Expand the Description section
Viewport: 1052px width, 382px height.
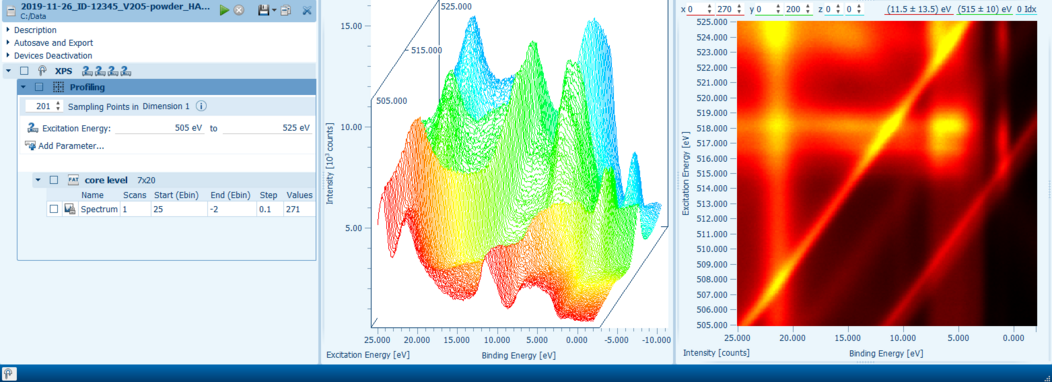(8, 30)
